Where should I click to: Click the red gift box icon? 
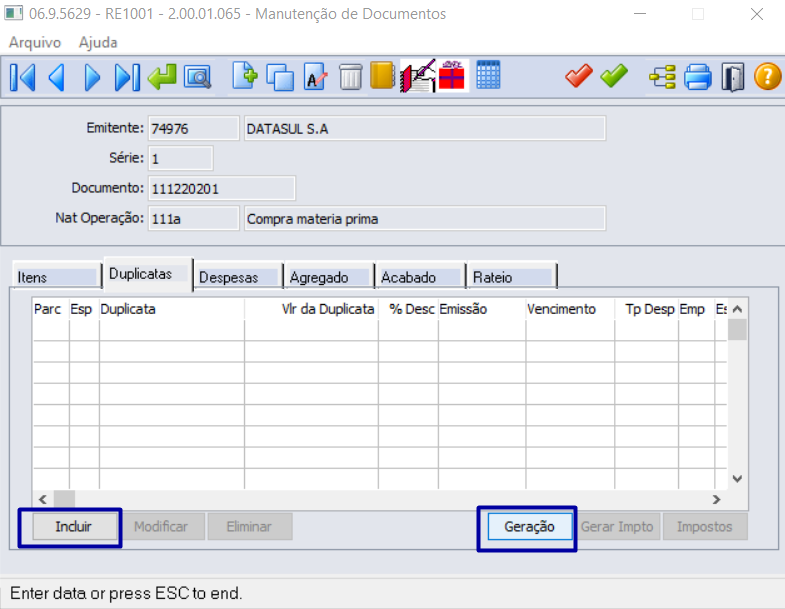[x=452, y=75]
